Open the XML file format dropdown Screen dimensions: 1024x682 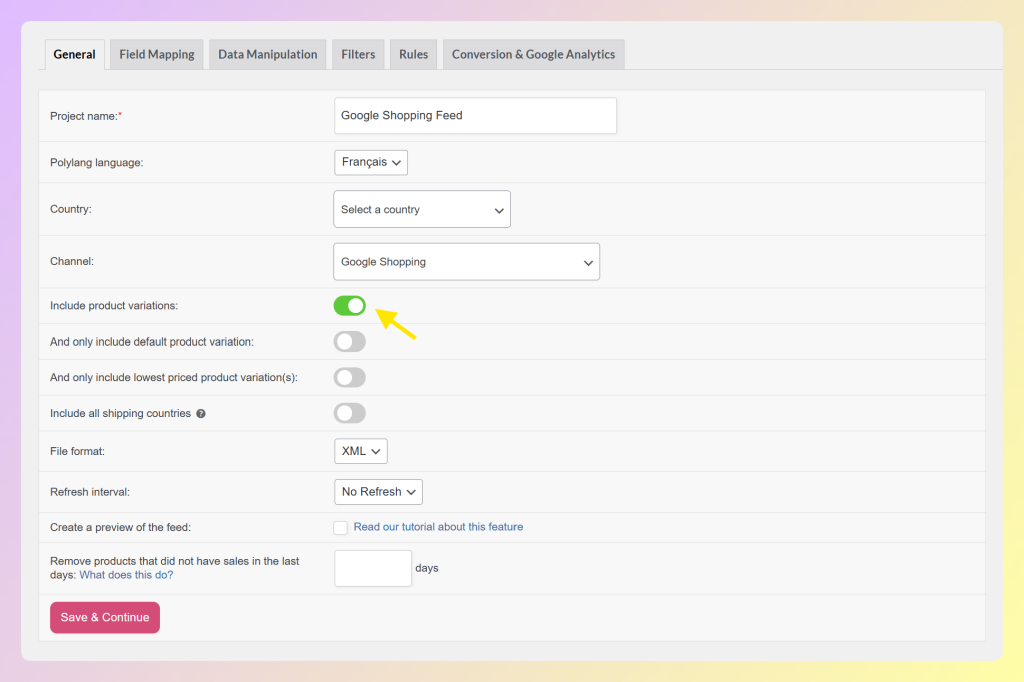[x=360, y=451]
